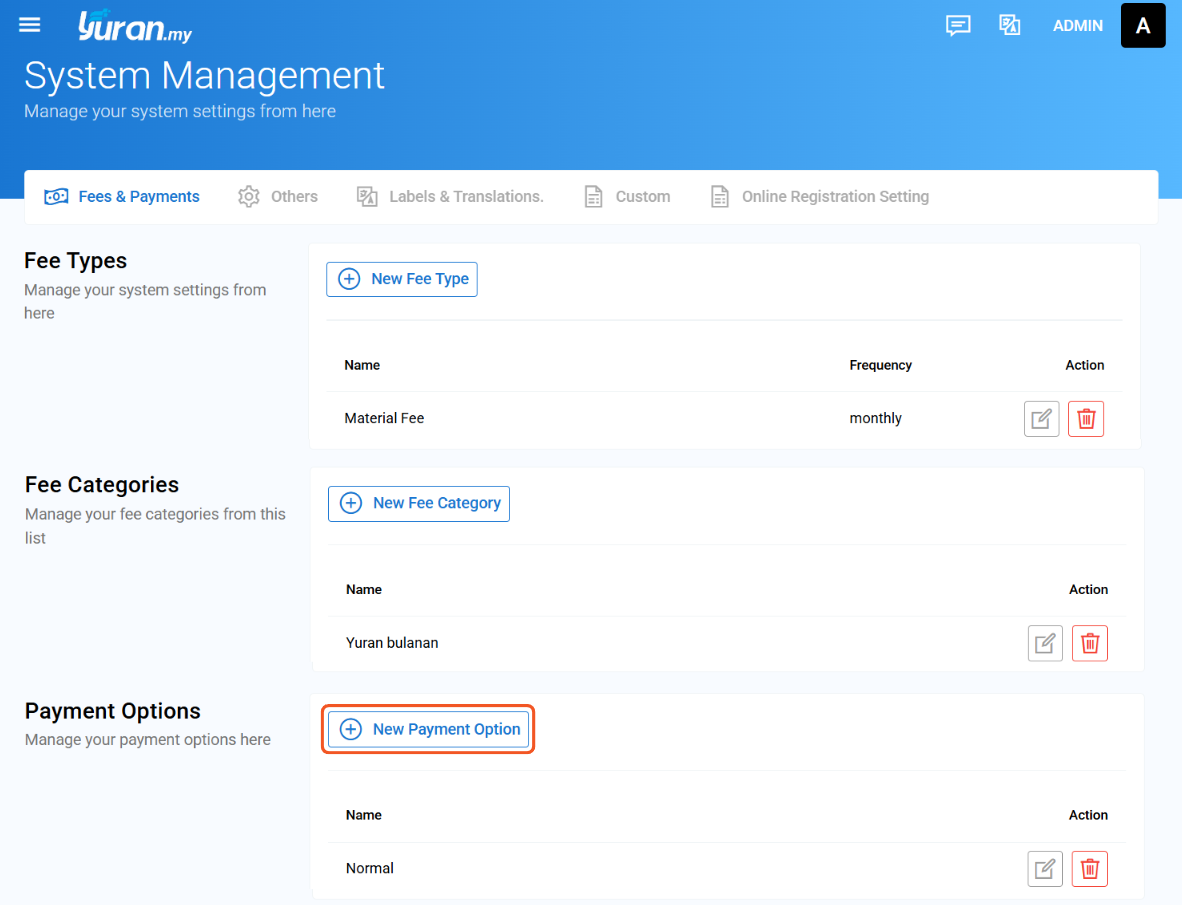
Task: Click the Name header in Payment Options table
Action: click(363, 815)
